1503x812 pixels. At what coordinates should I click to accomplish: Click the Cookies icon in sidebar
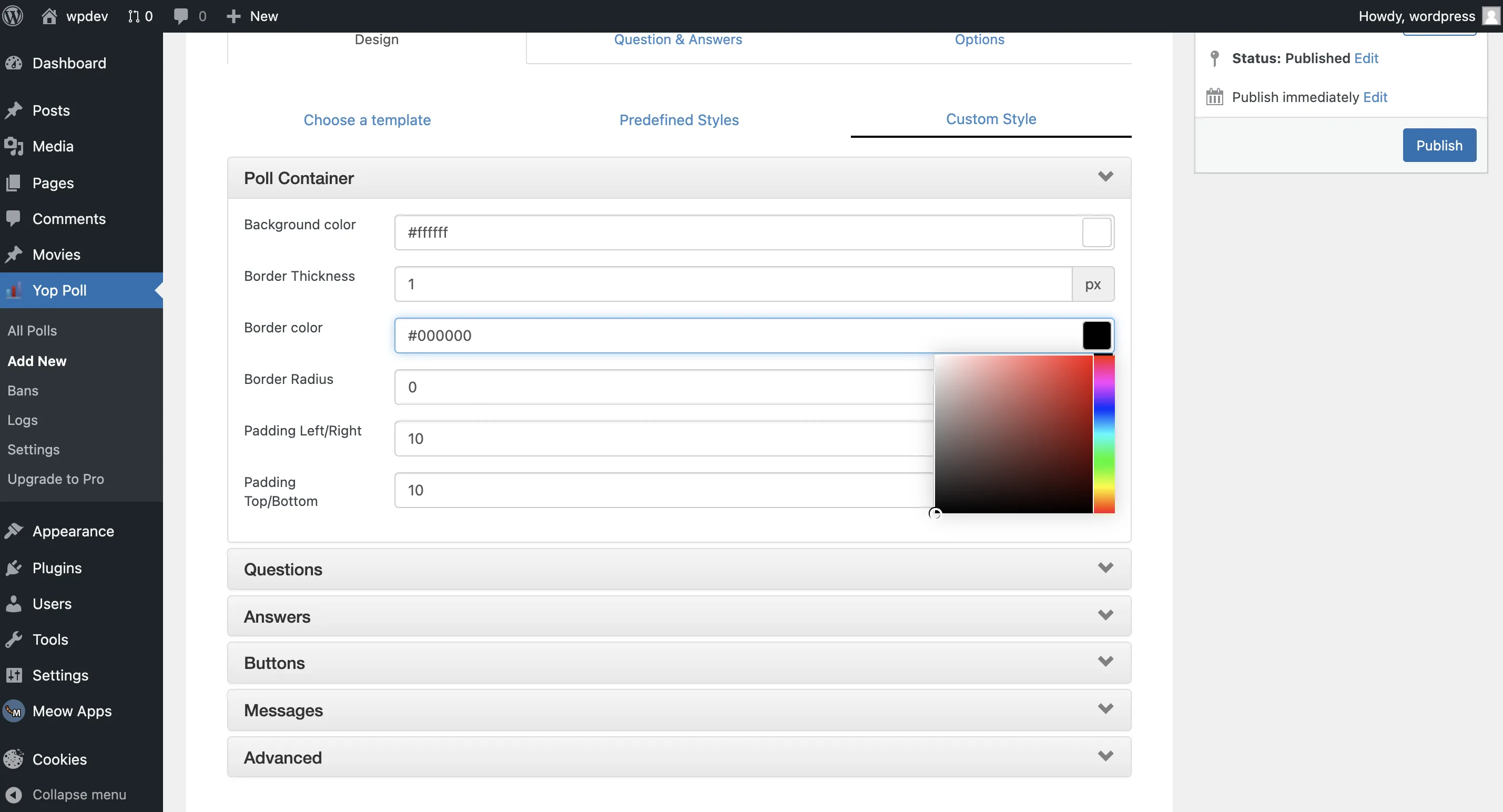[x=14, y=759]
